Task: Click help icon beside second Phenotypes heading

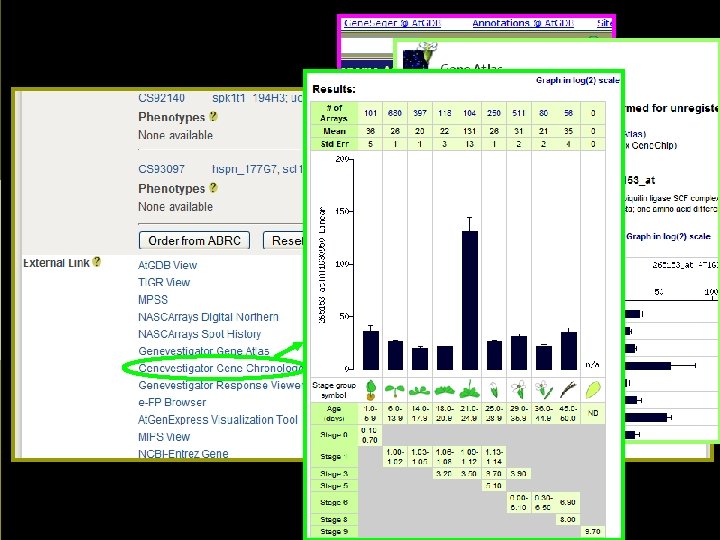Action: tap(213, 187)
